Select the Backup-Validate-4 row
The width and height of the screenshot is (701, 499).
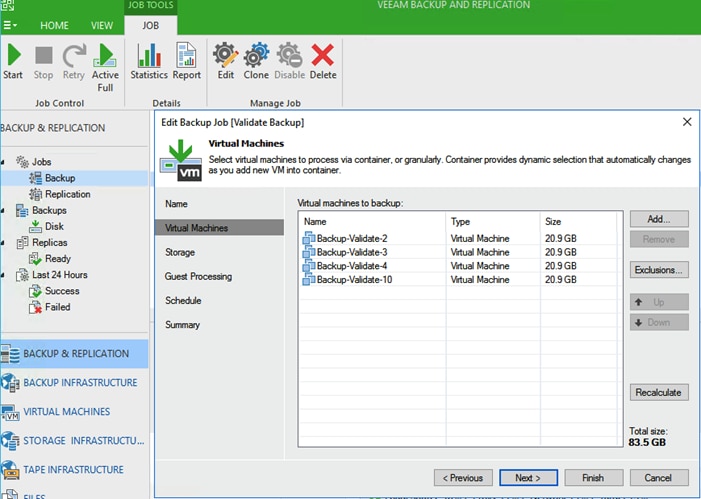coord(460,266)
